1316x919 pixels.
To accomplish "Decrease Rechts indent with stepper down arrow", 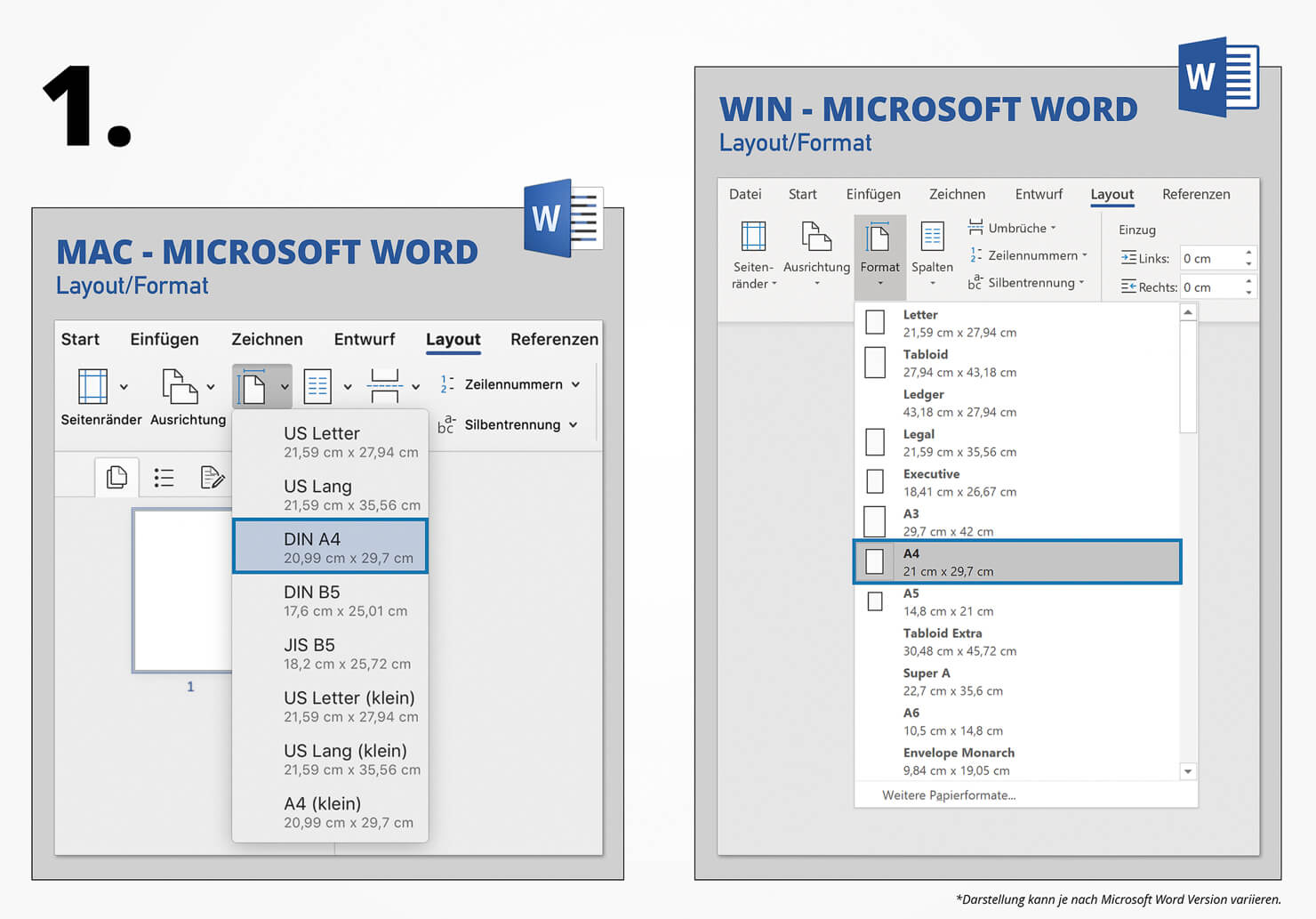I will coord(1248,293).
